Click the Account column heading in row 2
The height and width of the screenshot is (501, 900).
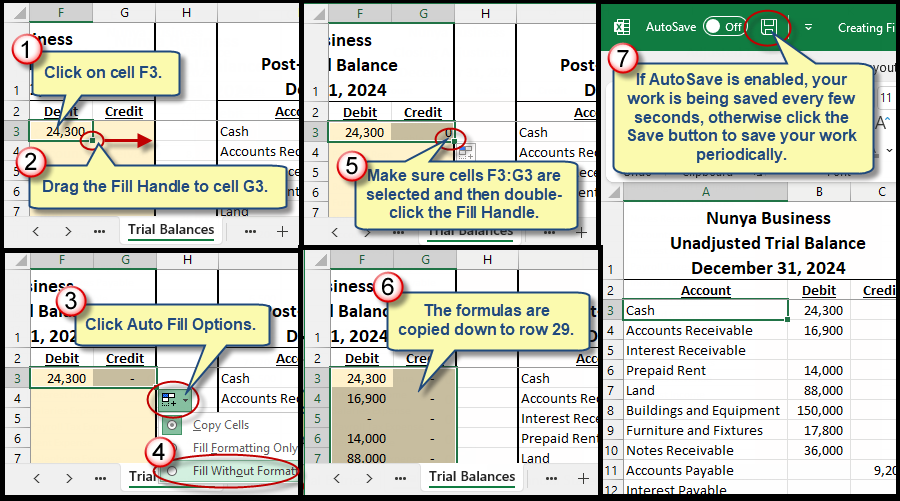pyautogui.click(x=705, y=291)
